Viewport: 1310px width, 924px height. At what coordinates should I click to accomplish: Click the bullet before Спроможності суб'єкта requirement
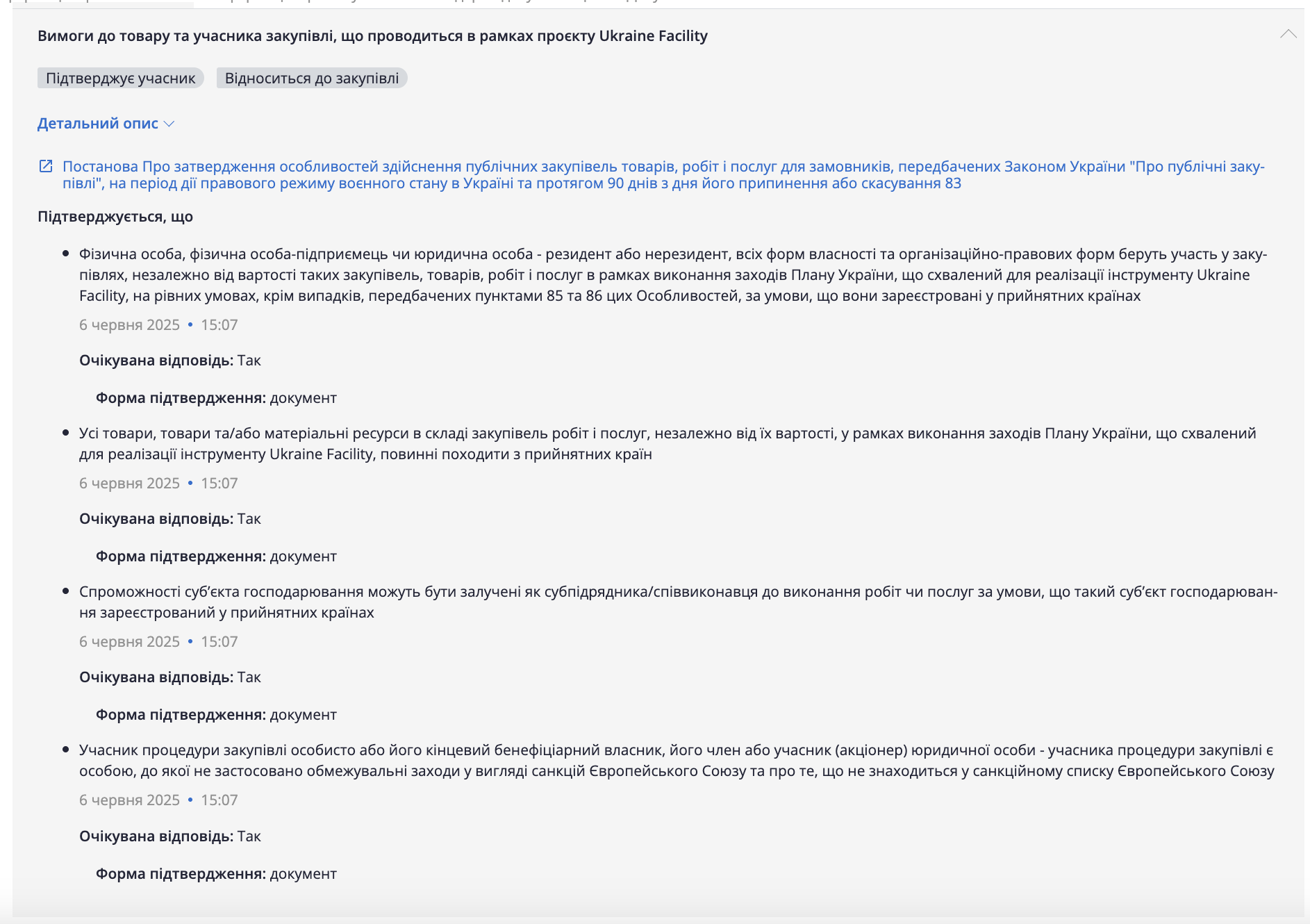coord(66,592)
